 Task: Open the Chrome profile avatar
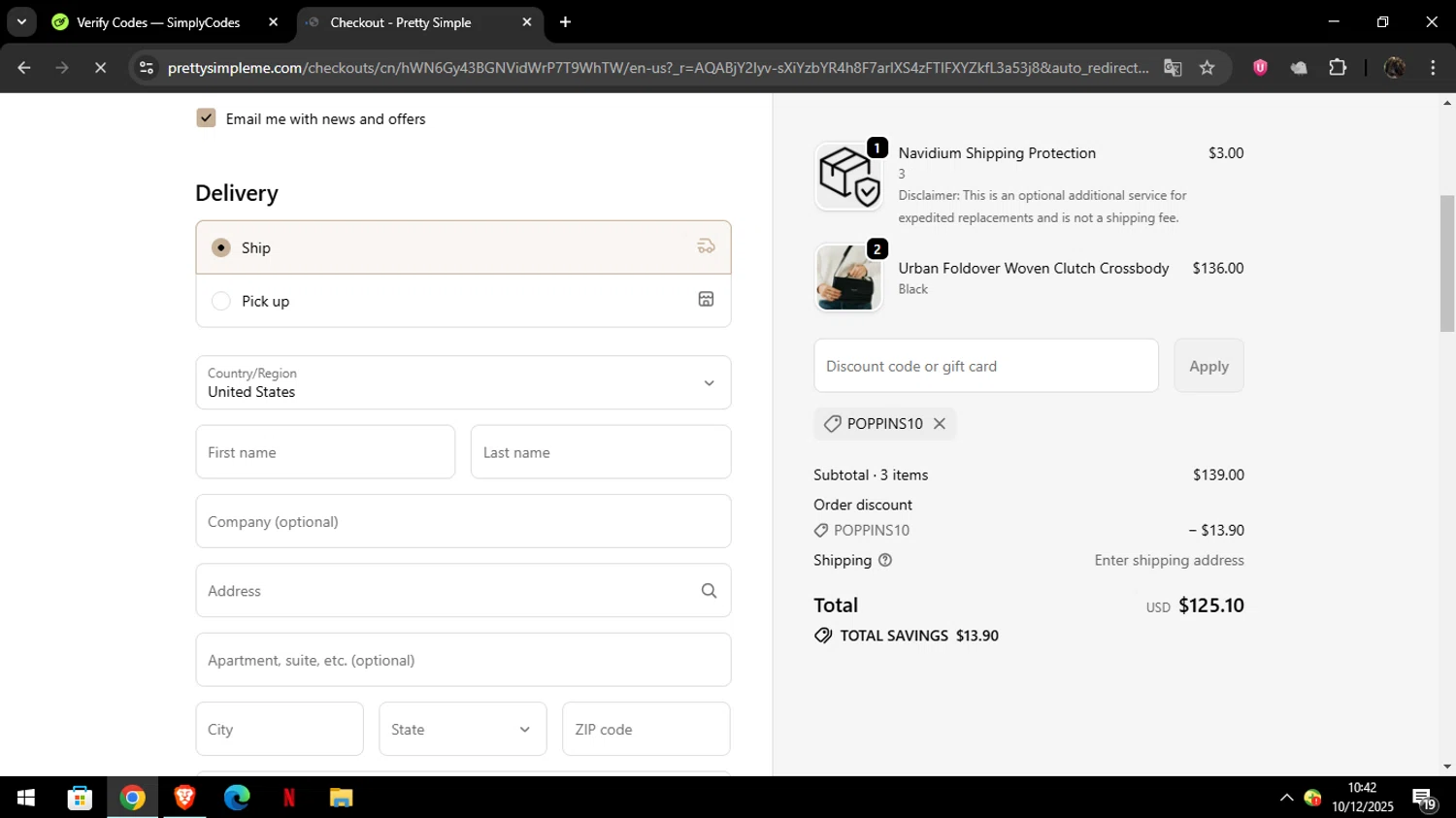[x=1394, y=68]
